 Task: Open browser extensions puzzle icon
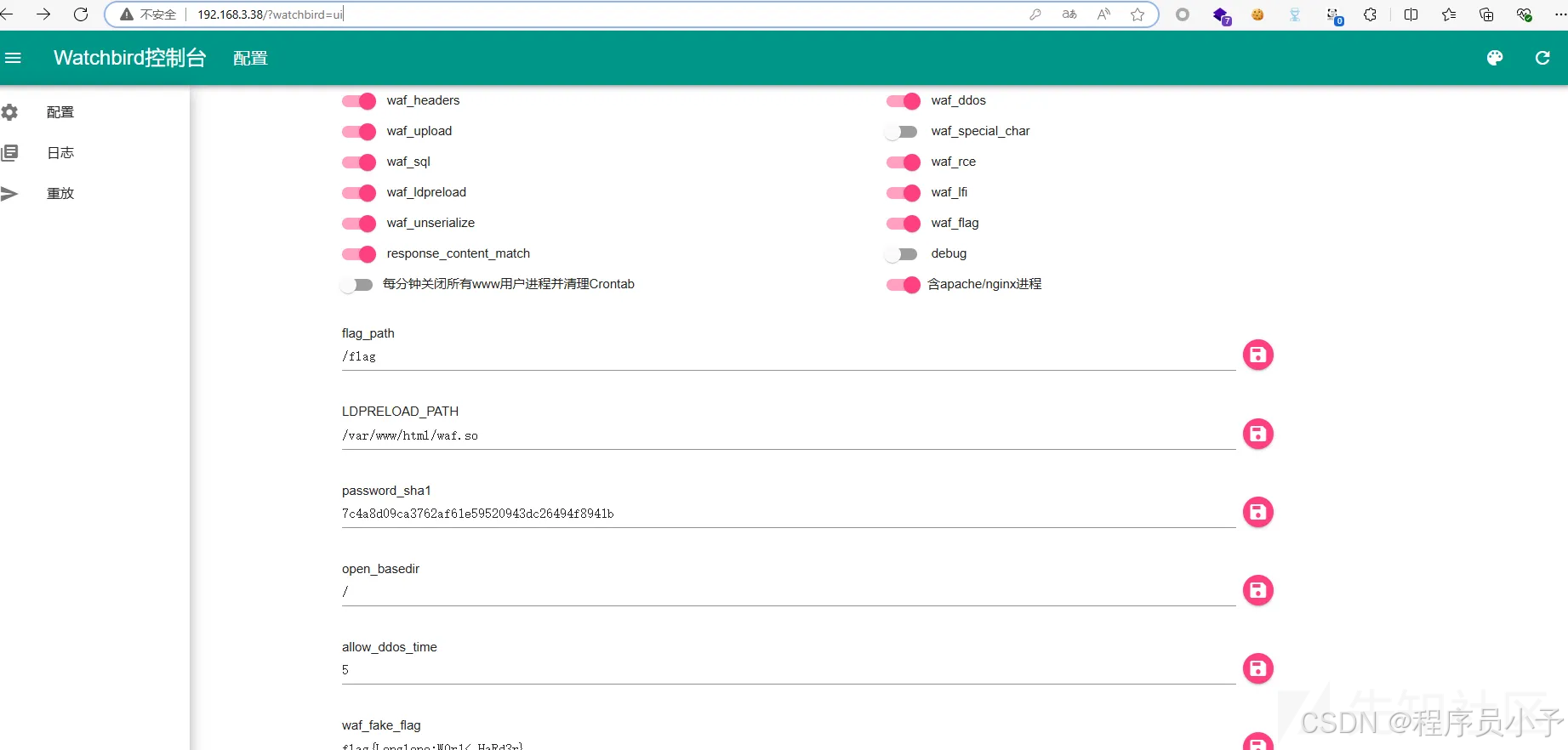(x=1370, y=14)
